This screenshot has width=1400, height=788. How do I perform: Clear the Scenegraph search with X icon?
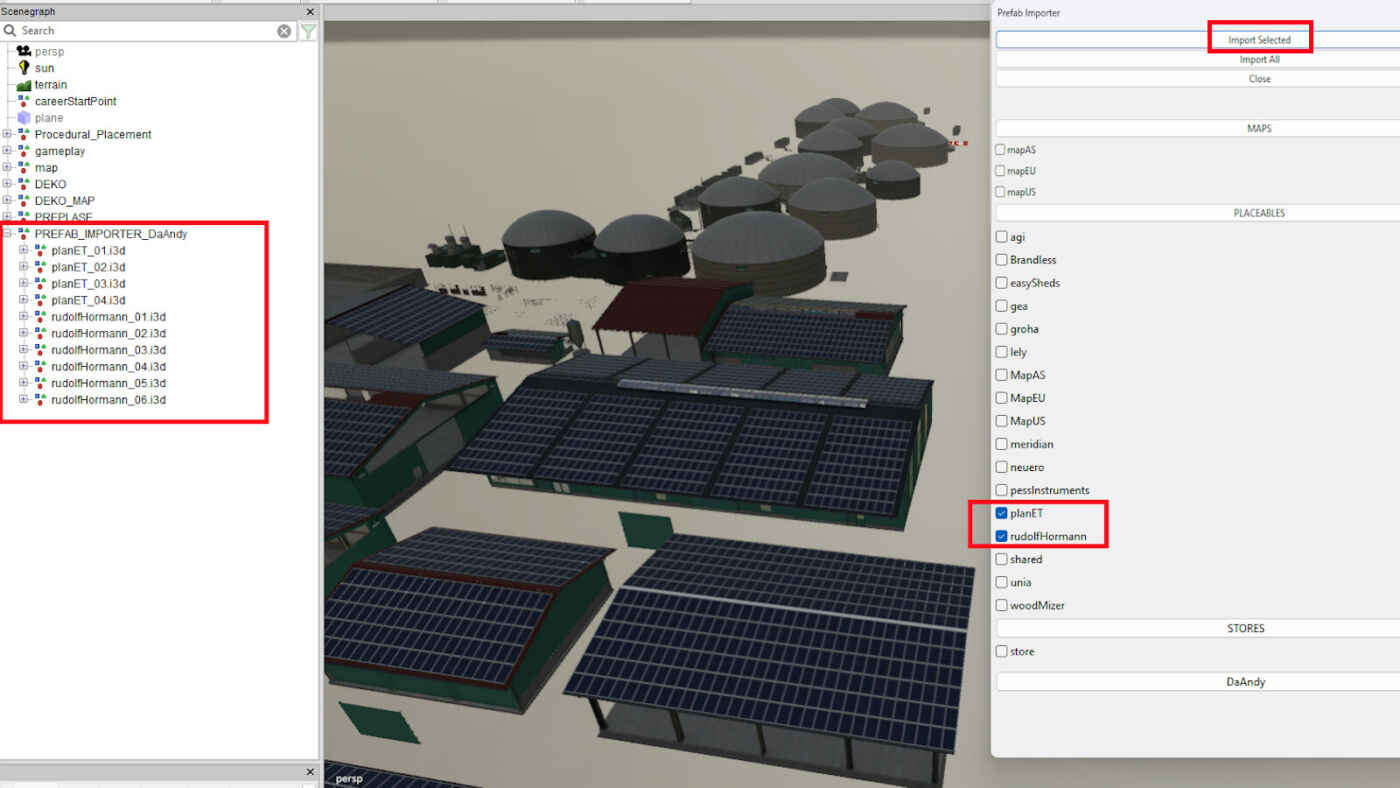284,31
